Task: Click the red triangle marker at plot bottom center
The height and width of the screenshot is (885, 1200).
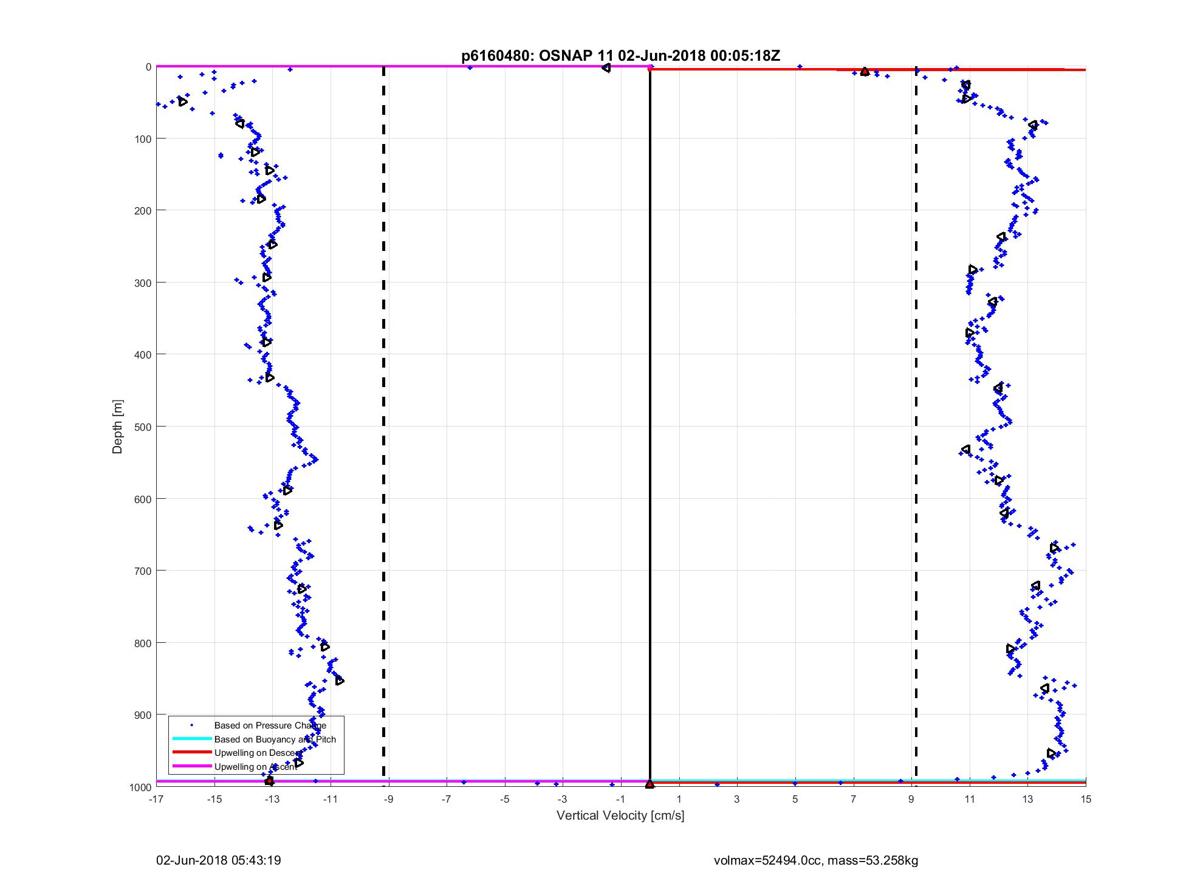Action: [650, 784]
